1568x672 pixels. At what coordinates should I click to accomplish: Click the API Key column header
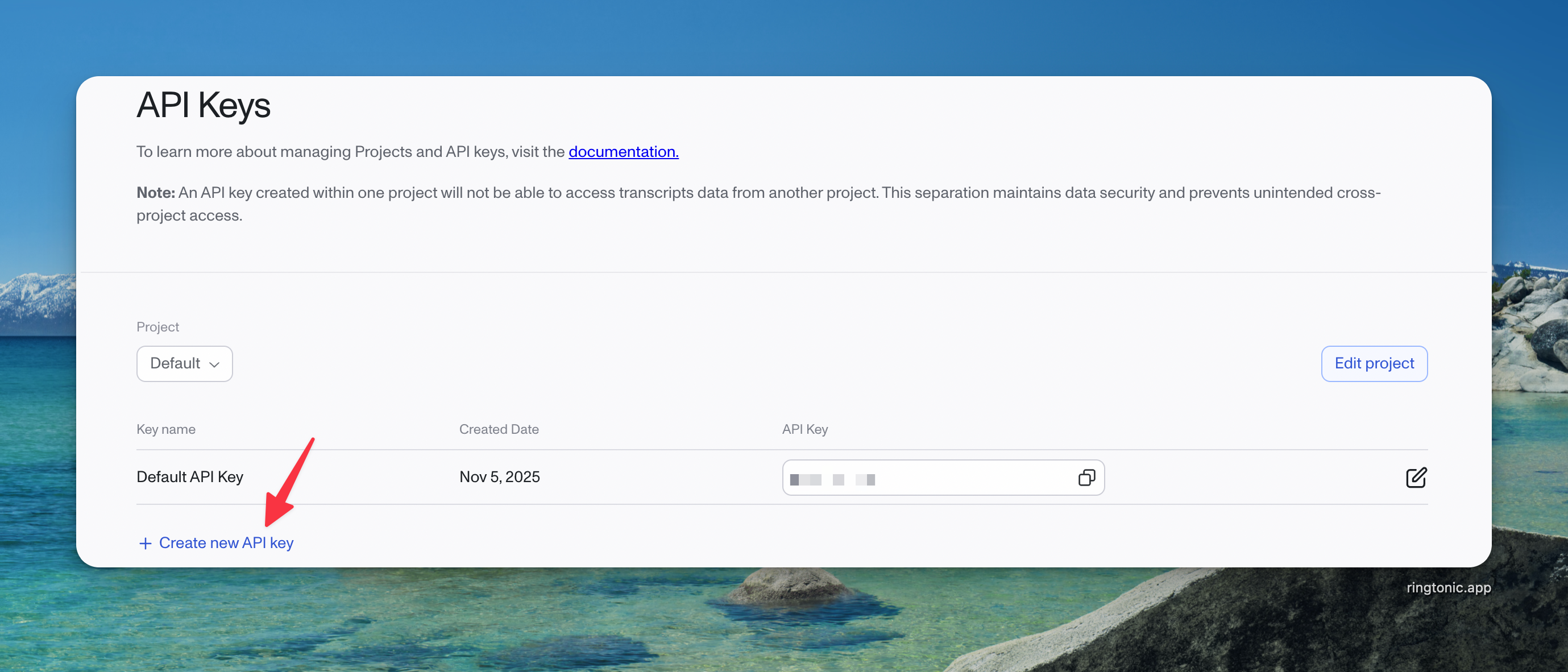click(x=804, y=429)
